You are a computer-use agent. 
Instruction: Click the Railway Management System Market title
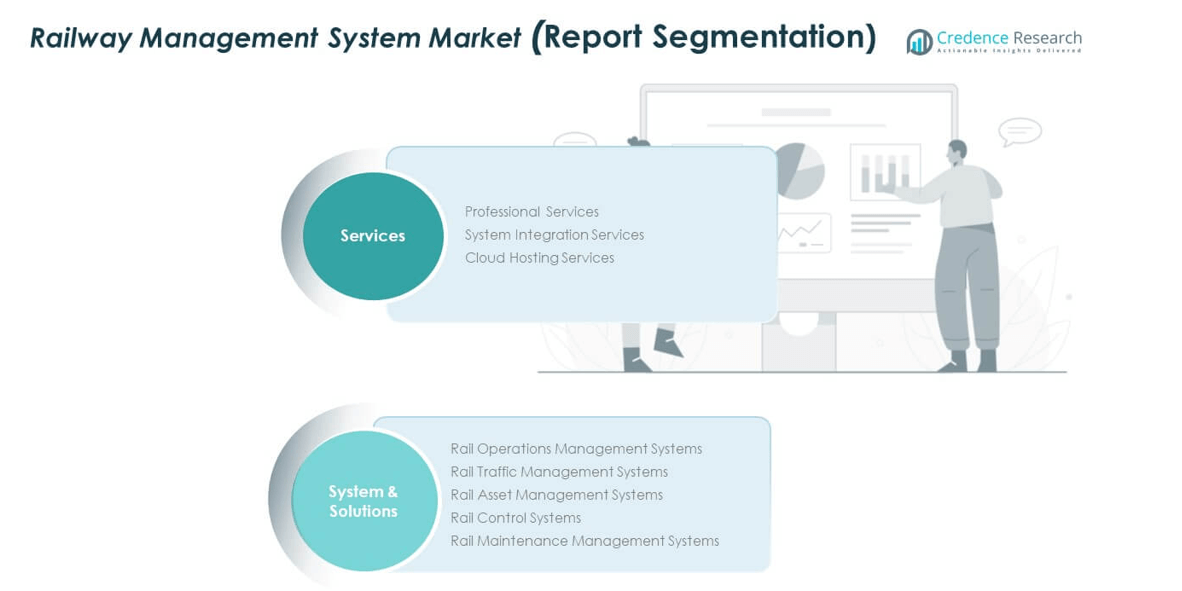click(275, 38)
